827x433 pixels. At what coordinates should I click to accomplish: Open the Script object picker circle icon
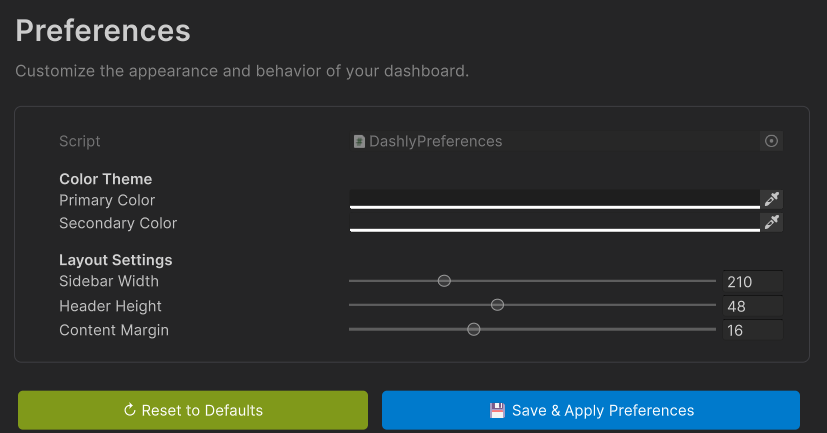[x=771, y=141]
